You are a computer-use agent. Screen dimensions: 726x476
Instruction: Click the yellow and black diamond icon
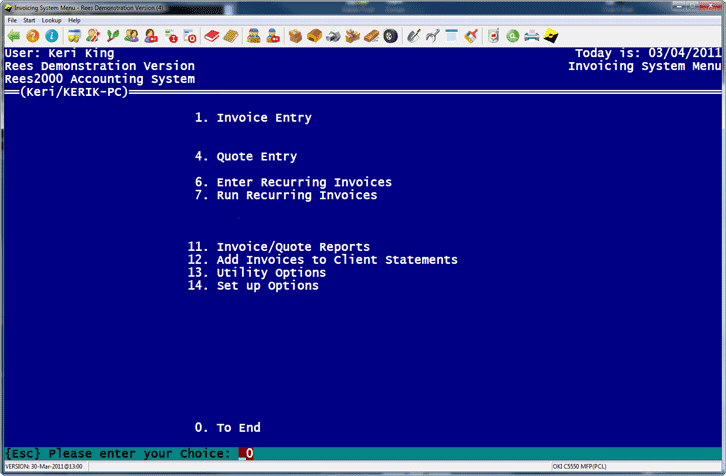pos(550,36)
